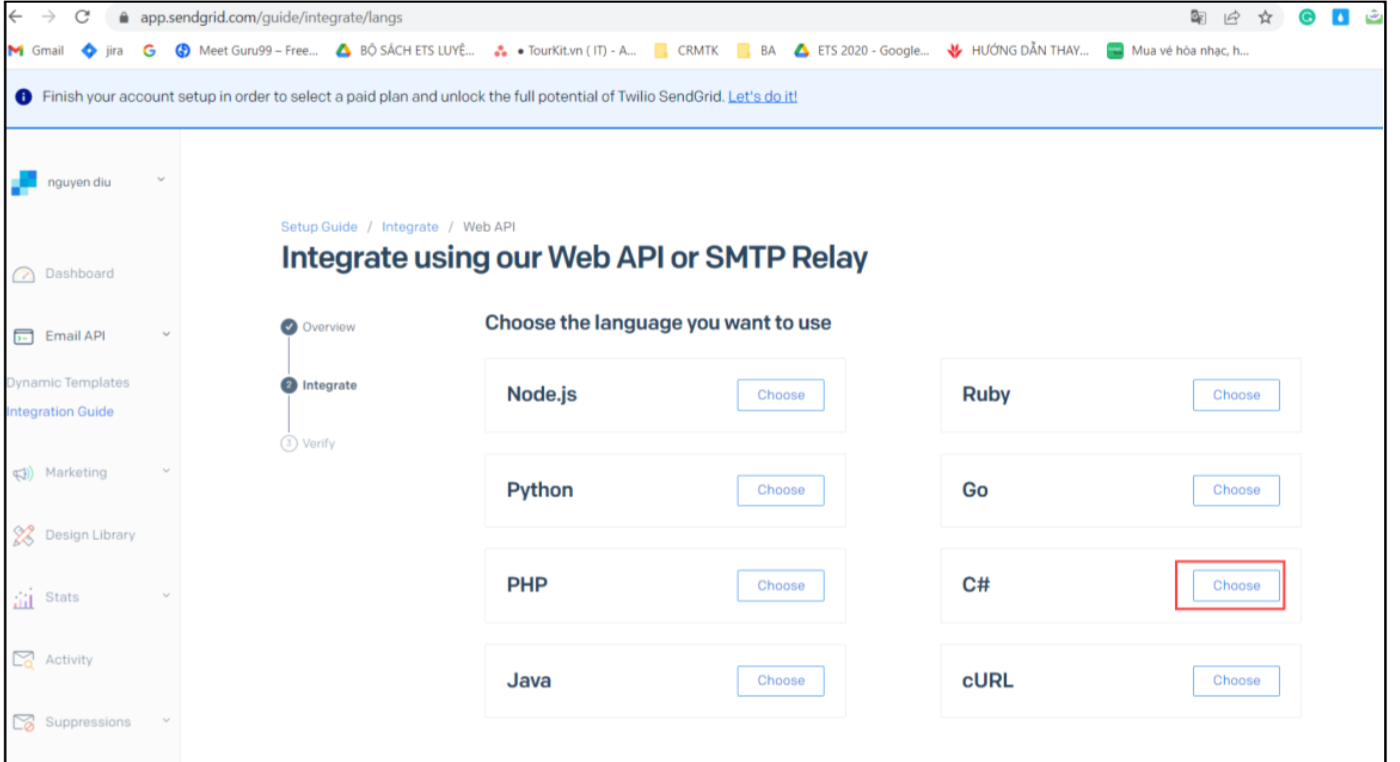
Task: Choose Ruby language
Action: click(x=1236, y=395)
